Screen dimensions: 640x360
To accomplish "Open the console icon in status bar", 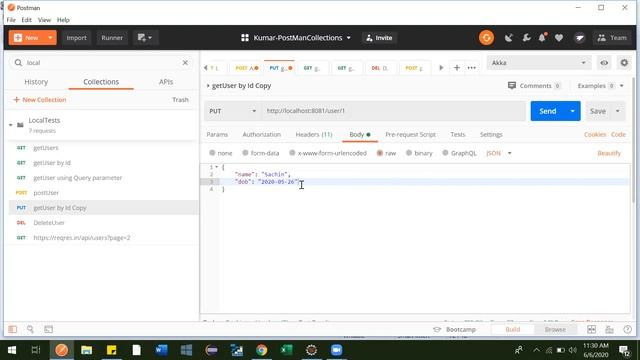I will 49,329.
